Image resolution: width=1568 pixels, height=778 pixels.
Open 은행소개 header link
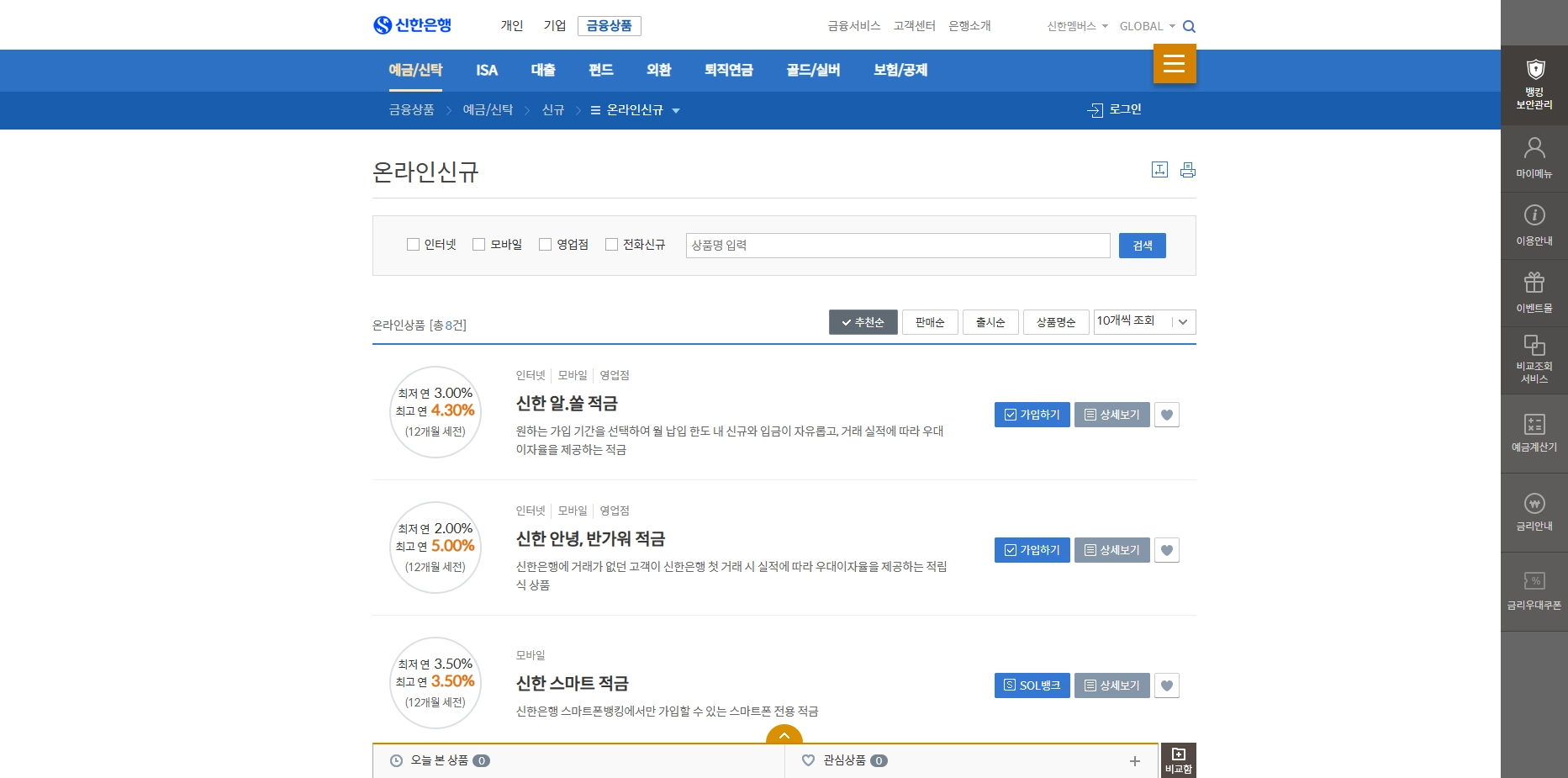[x=969, y=26]
